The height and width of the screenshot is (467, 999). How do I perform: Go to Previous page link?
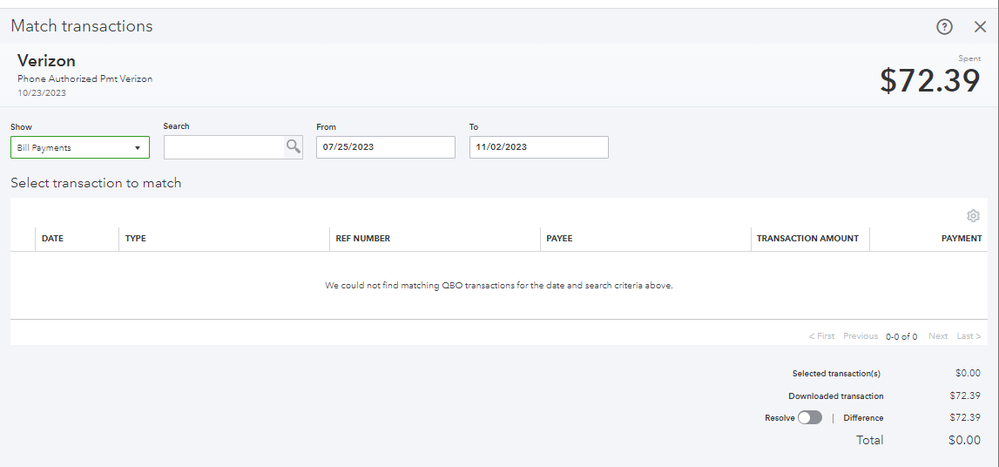861,336
